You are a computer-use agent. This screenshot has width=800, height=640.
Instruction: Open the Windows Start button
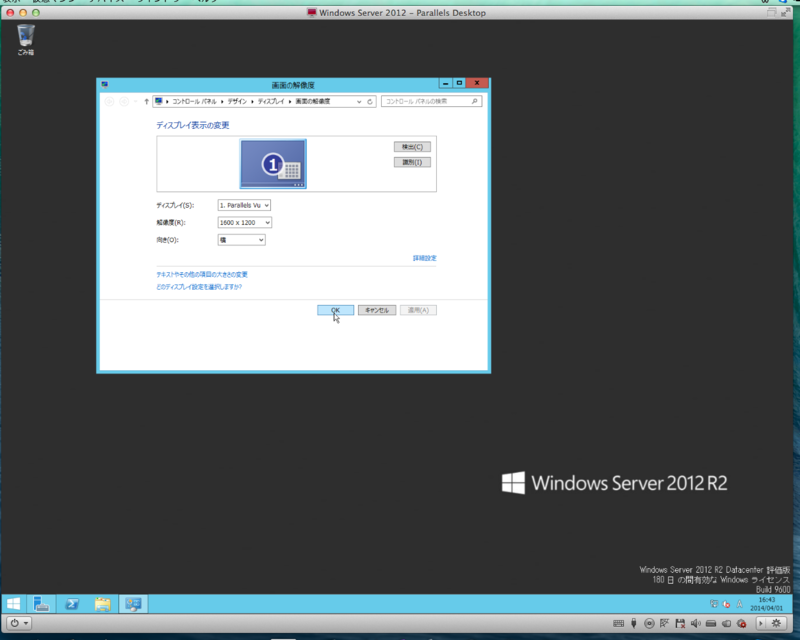14,604
